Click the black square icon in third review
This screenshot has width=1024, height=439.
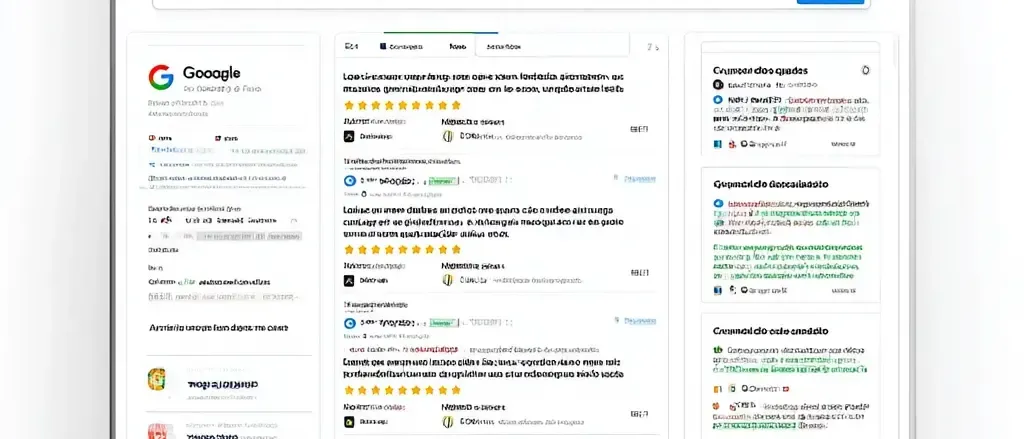[349, 422]
